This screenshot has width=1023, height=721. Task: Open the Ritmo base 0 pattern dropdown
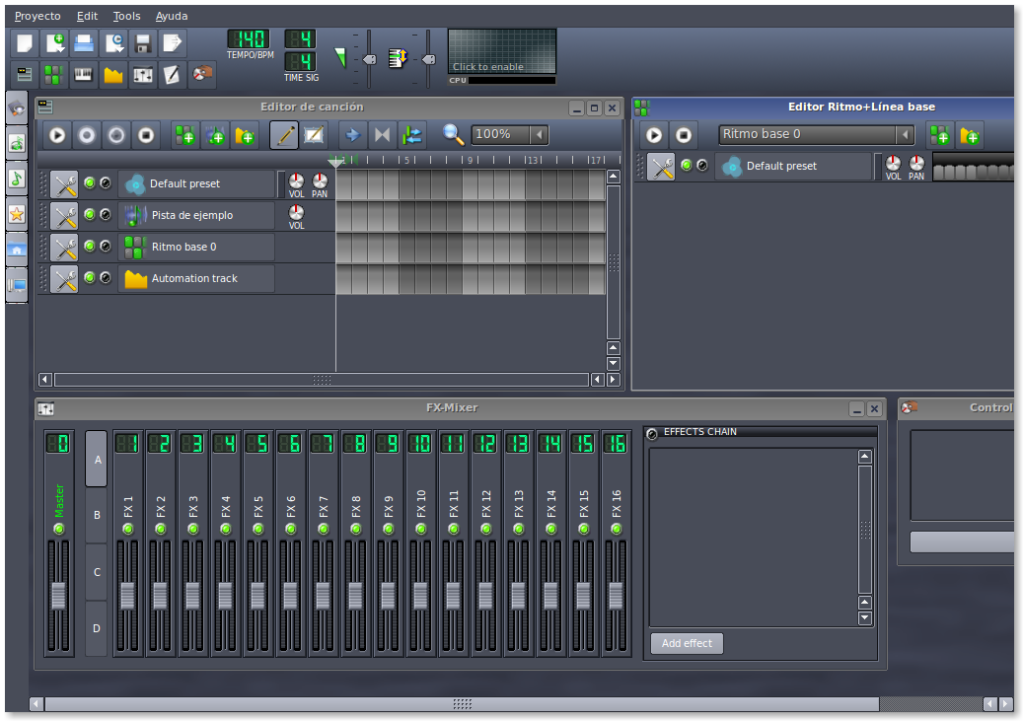click(x=905, y=135)
